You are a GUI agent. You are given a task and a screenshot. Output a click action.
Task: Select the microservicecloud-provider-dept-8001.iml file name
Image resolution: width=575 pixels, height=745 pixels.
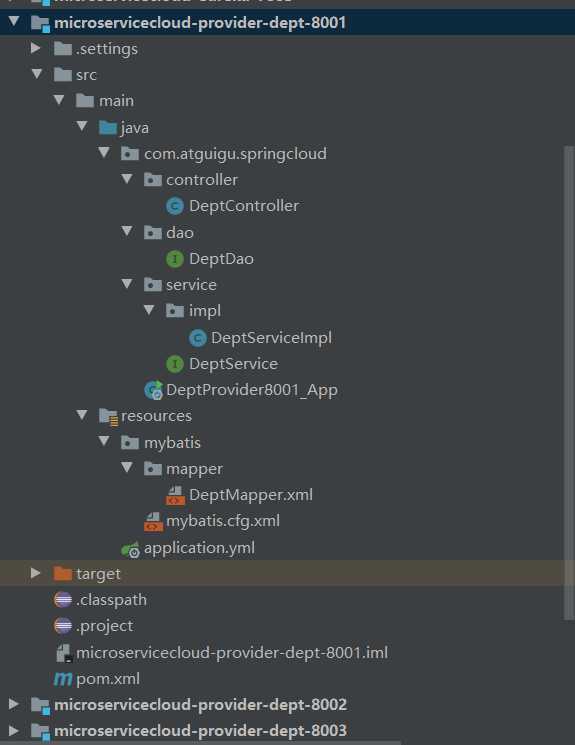point(232,653)
